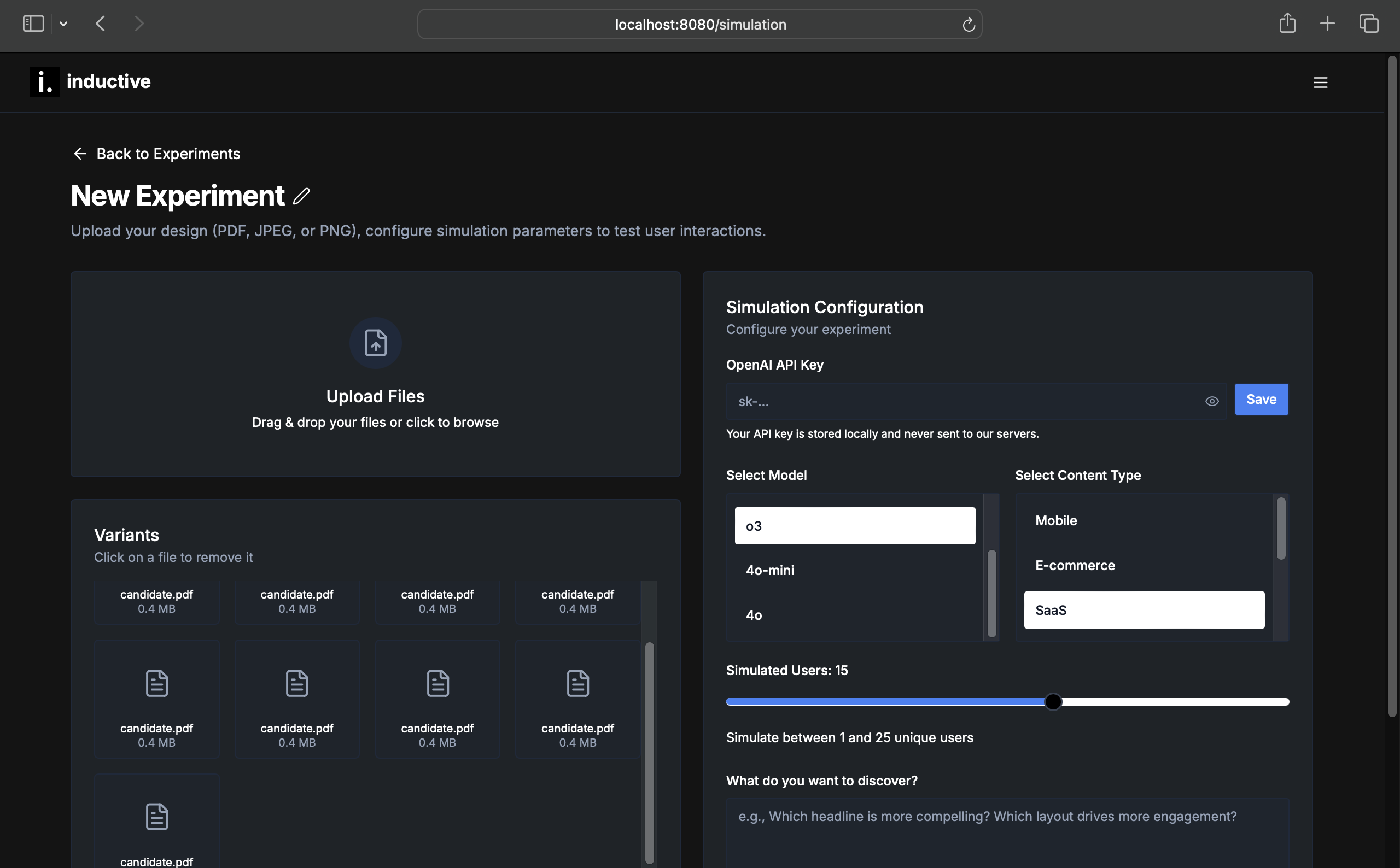Click Back to Experiments
The image size is (1400, 868).
click(168, 153)
